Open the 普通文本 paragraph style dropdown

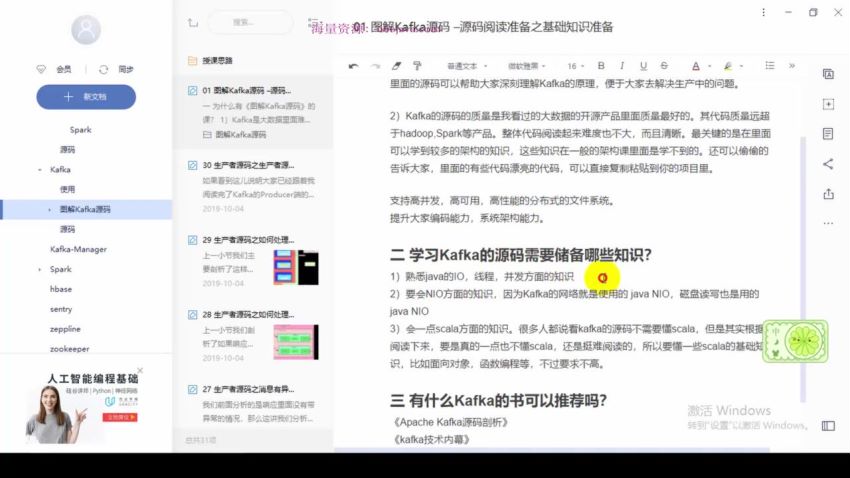467,66
